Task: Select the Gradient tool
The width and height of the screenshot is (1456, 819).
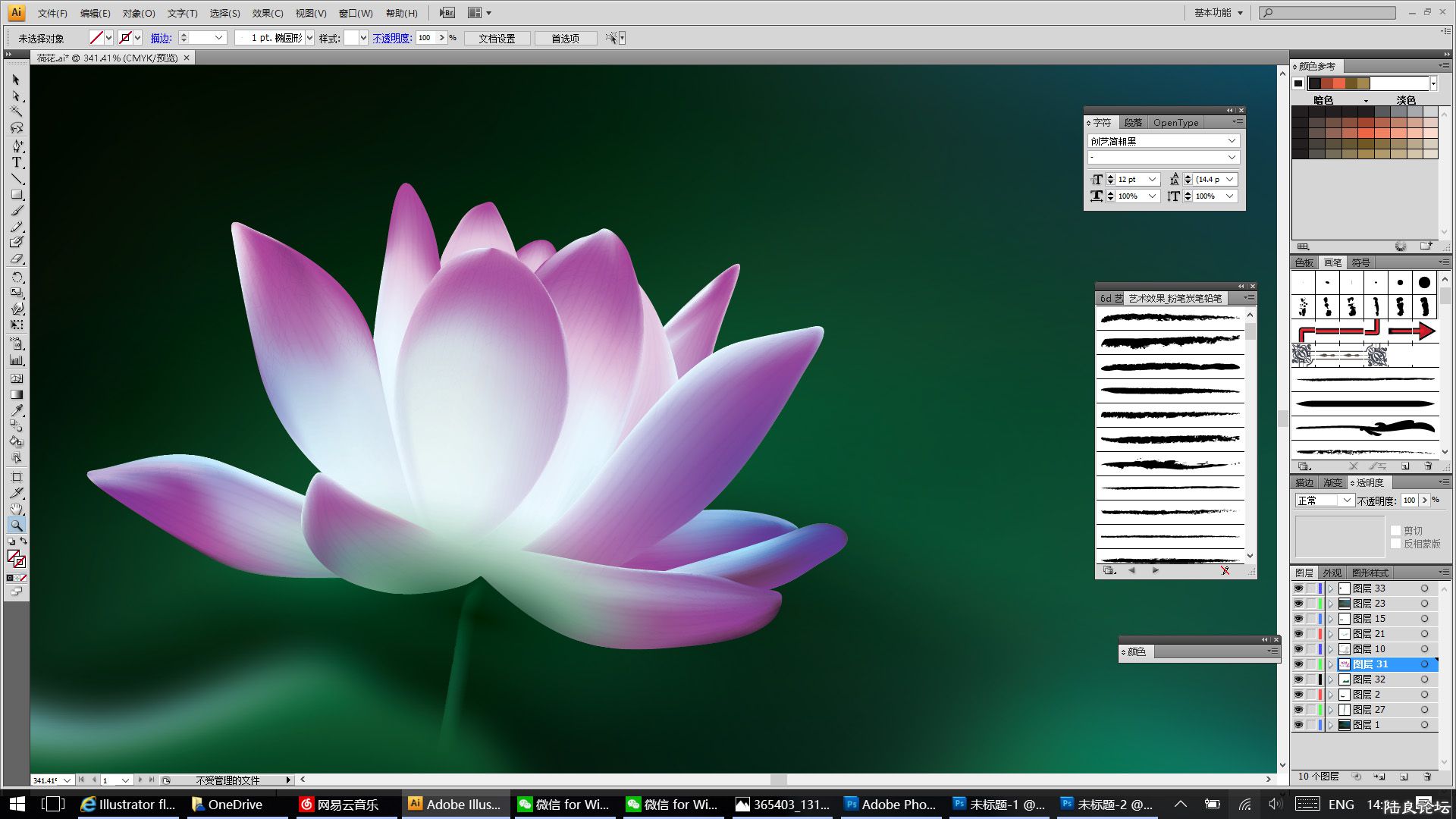Action: pyautogui.click(x=17, y=394)
